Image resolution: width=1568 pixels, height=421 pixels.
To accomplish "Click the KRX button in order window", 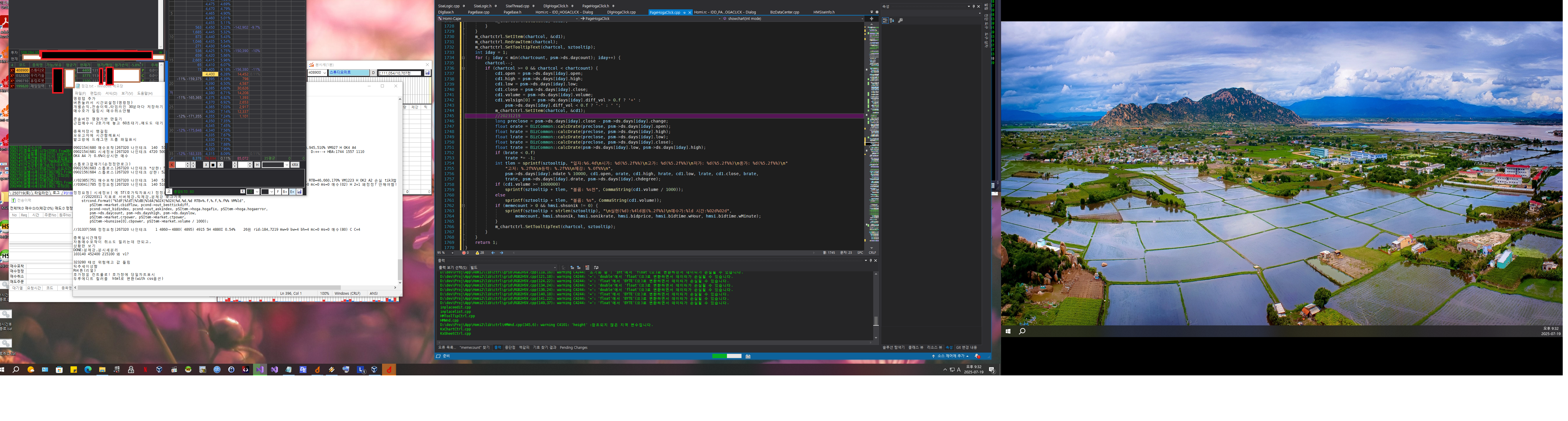I will tap(295, 165).
